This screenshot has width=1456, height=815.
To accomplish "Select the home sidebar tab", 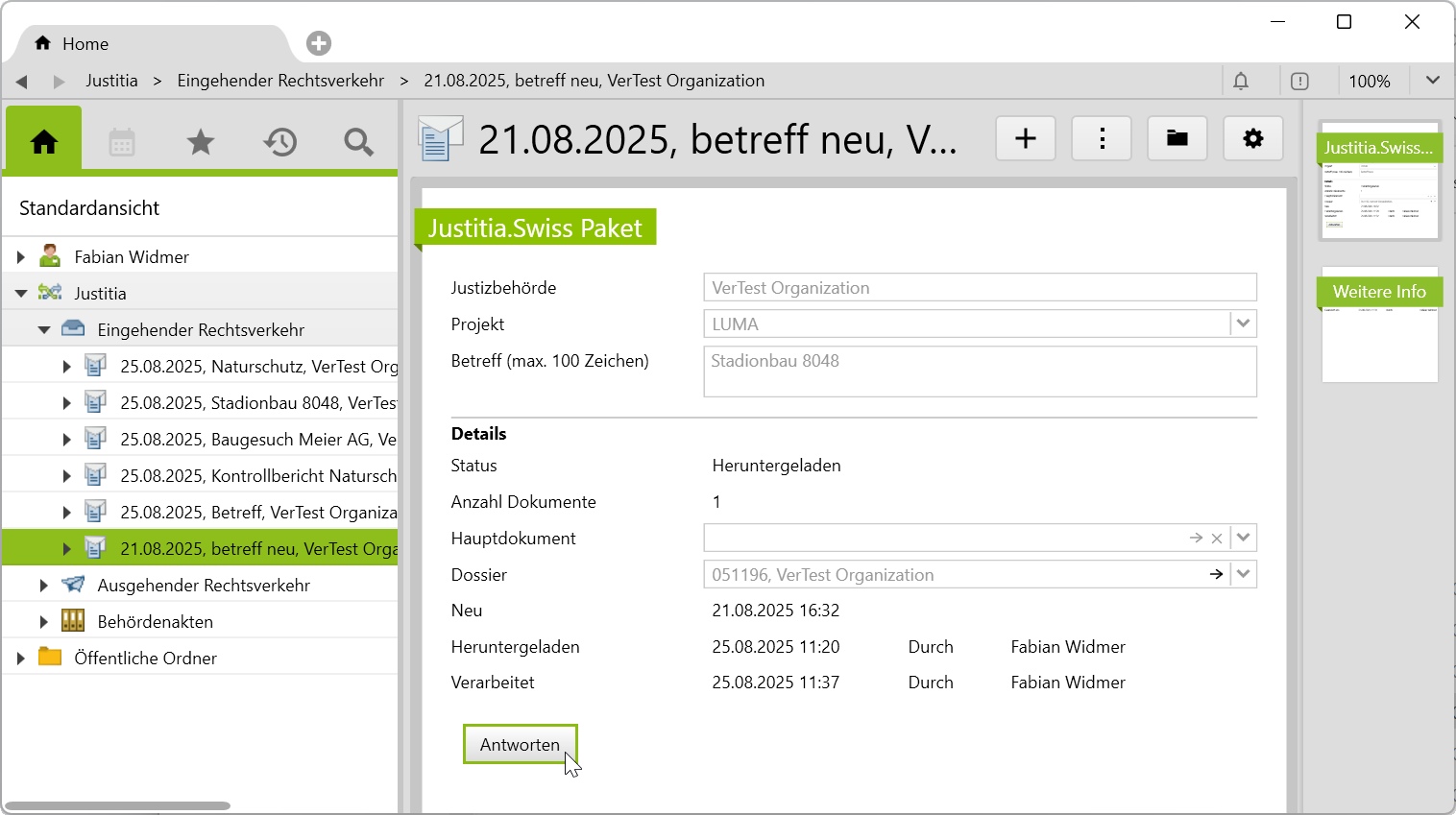I will (44, 142).
